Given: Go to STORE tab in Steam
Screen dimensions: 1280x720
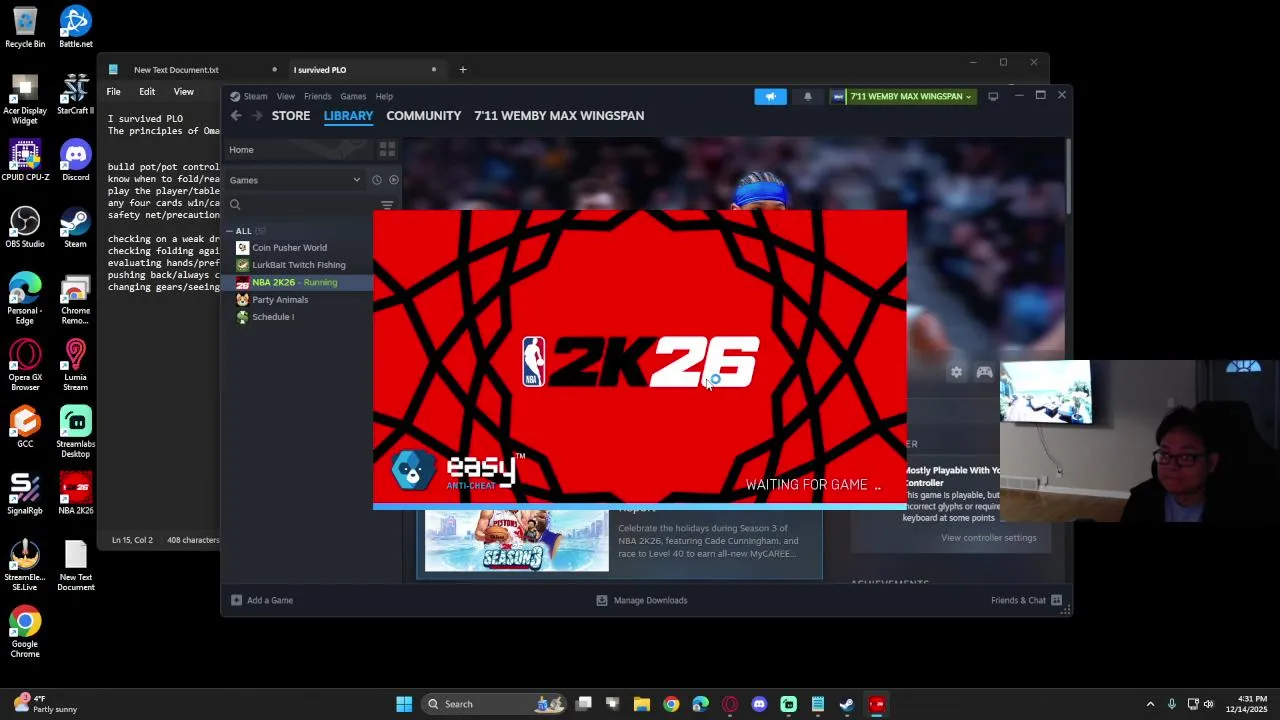Looking at the screenshot, I should (x=291, y=116).
